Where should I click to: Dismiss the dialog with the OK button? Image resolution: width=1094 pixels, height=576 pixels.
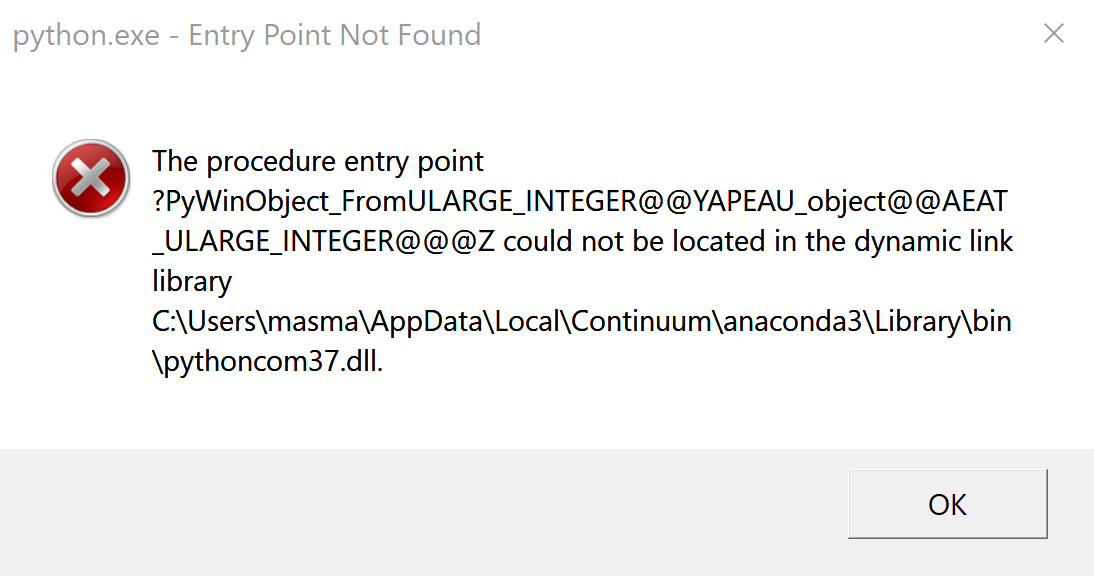947,504
